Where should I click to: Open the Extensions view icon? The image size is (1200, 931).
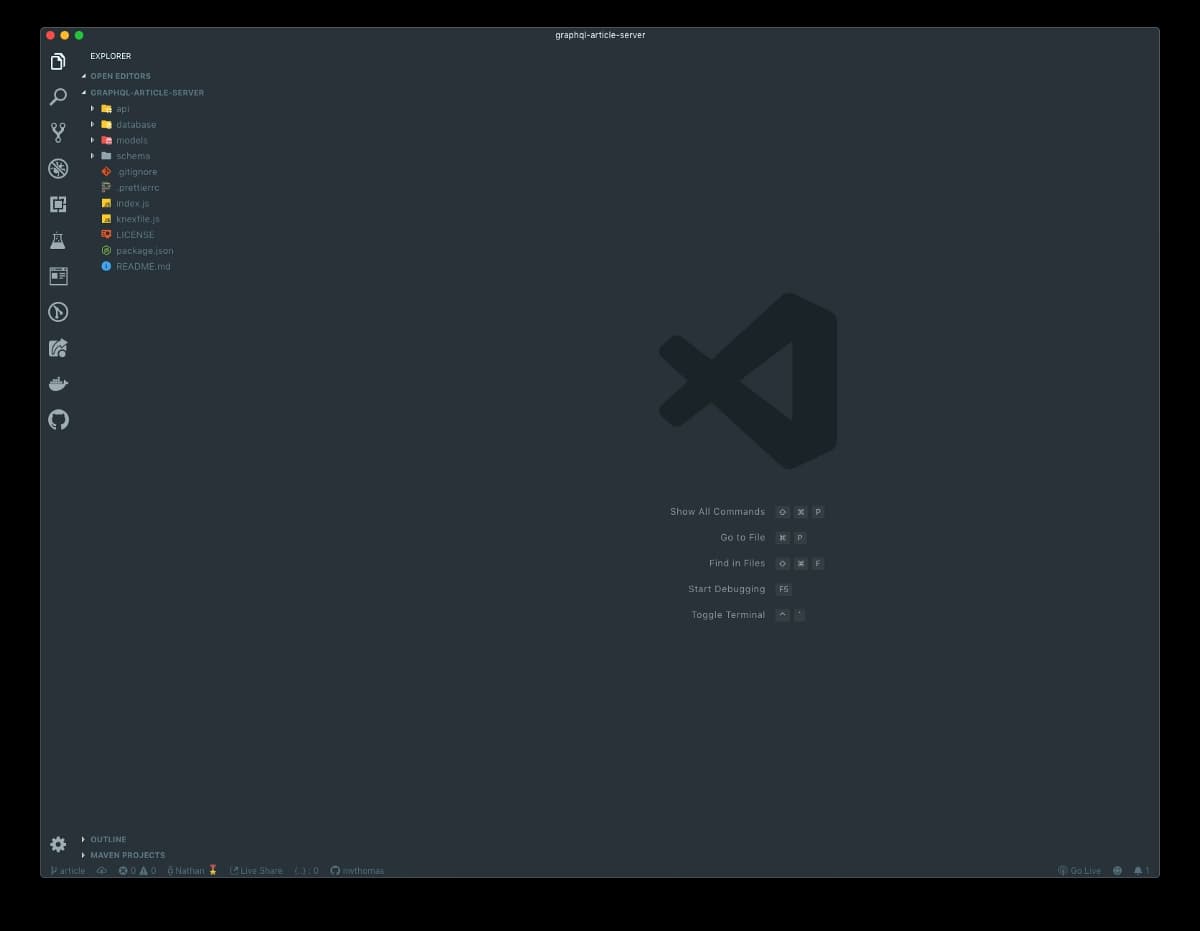[58, 204]
